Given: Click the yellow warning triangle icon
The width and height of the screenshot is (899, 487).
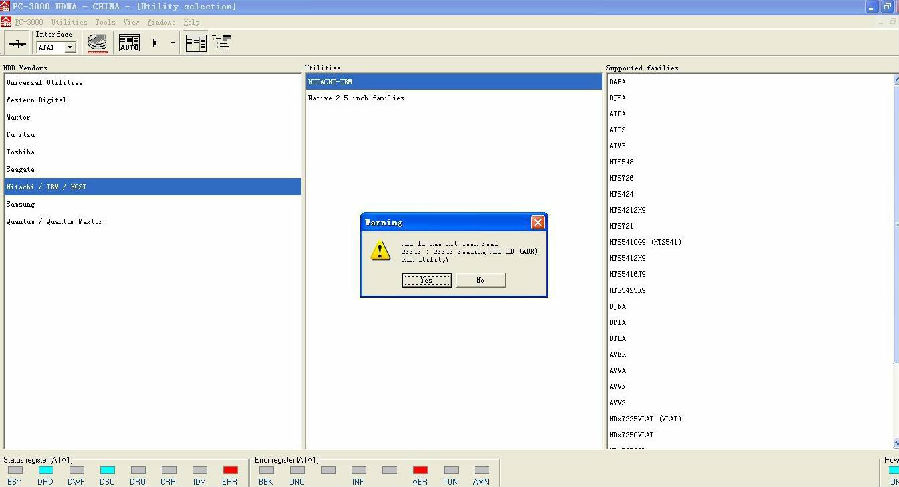Looking at the screenshot, I should click(x=380, y=251).
